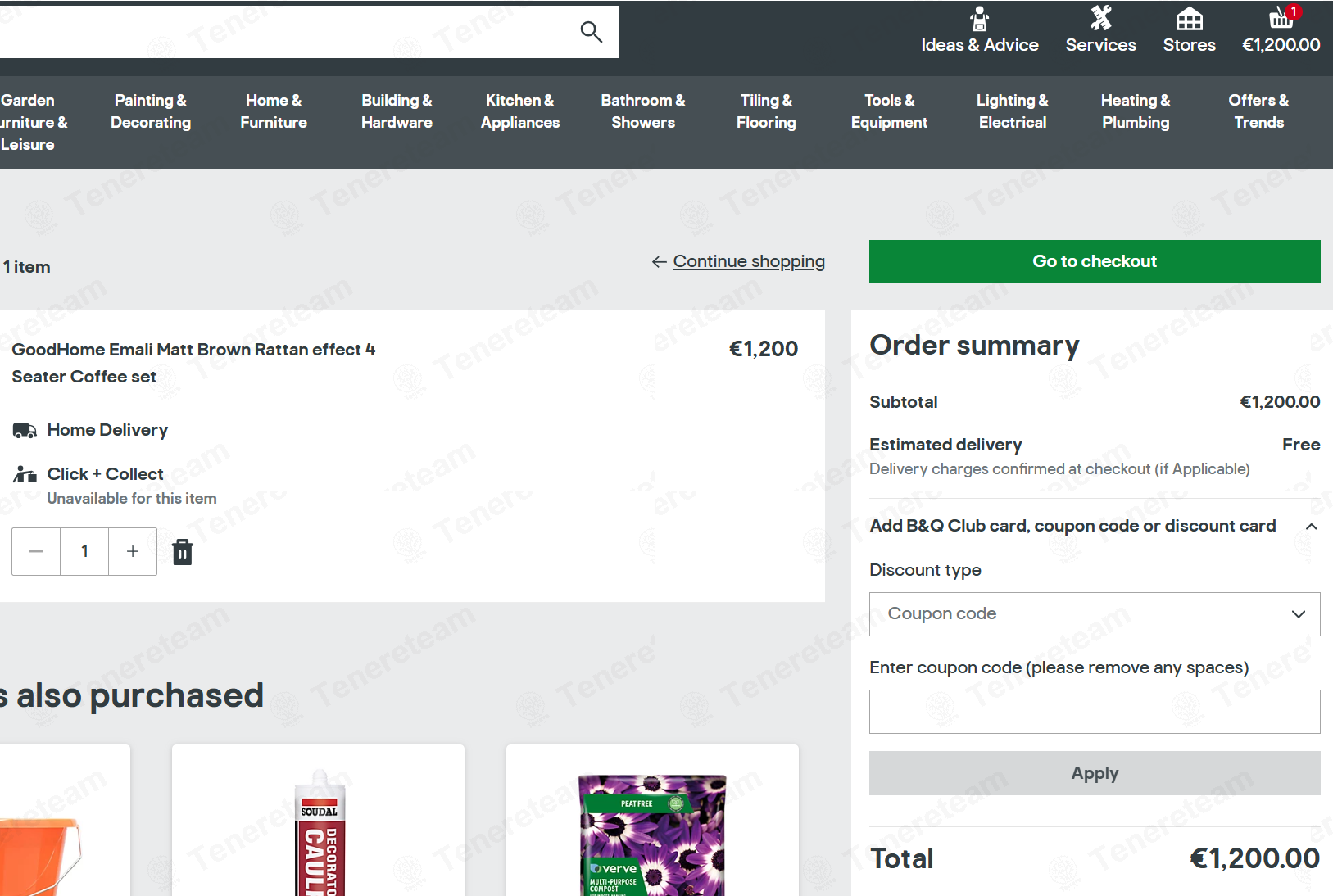Open the Soudal decorators caulk product
Screen dimensions: 1333x896
tap(318, 821)
